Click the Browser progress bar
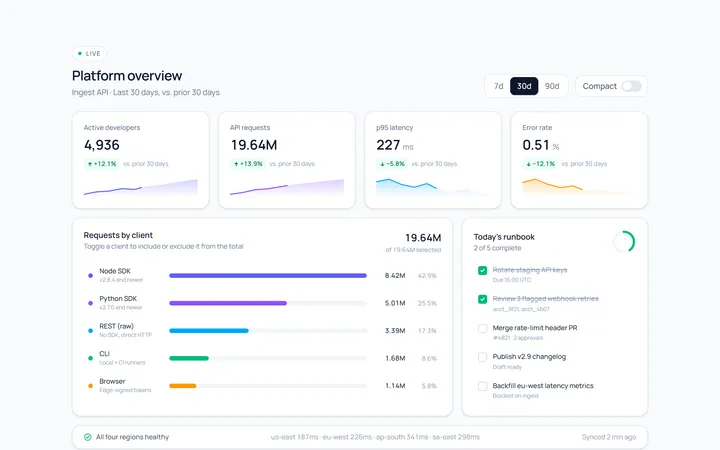The width and height of the screenshot is (720, 450). [268, 386]
